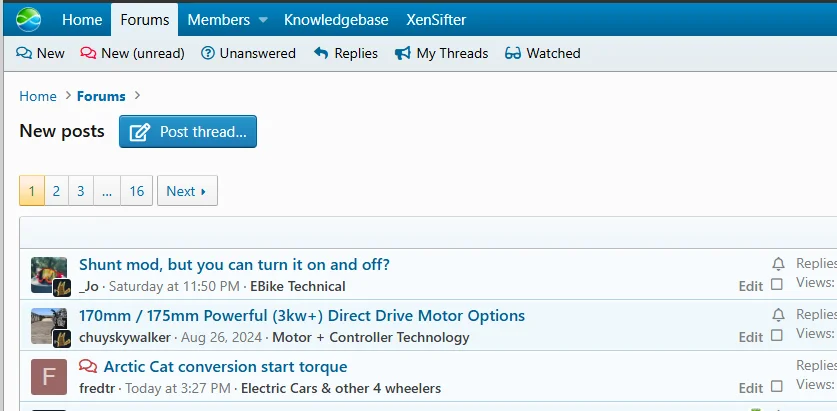Open the My Threads link
The image size is (837, 411).
(x=452, y=53)
